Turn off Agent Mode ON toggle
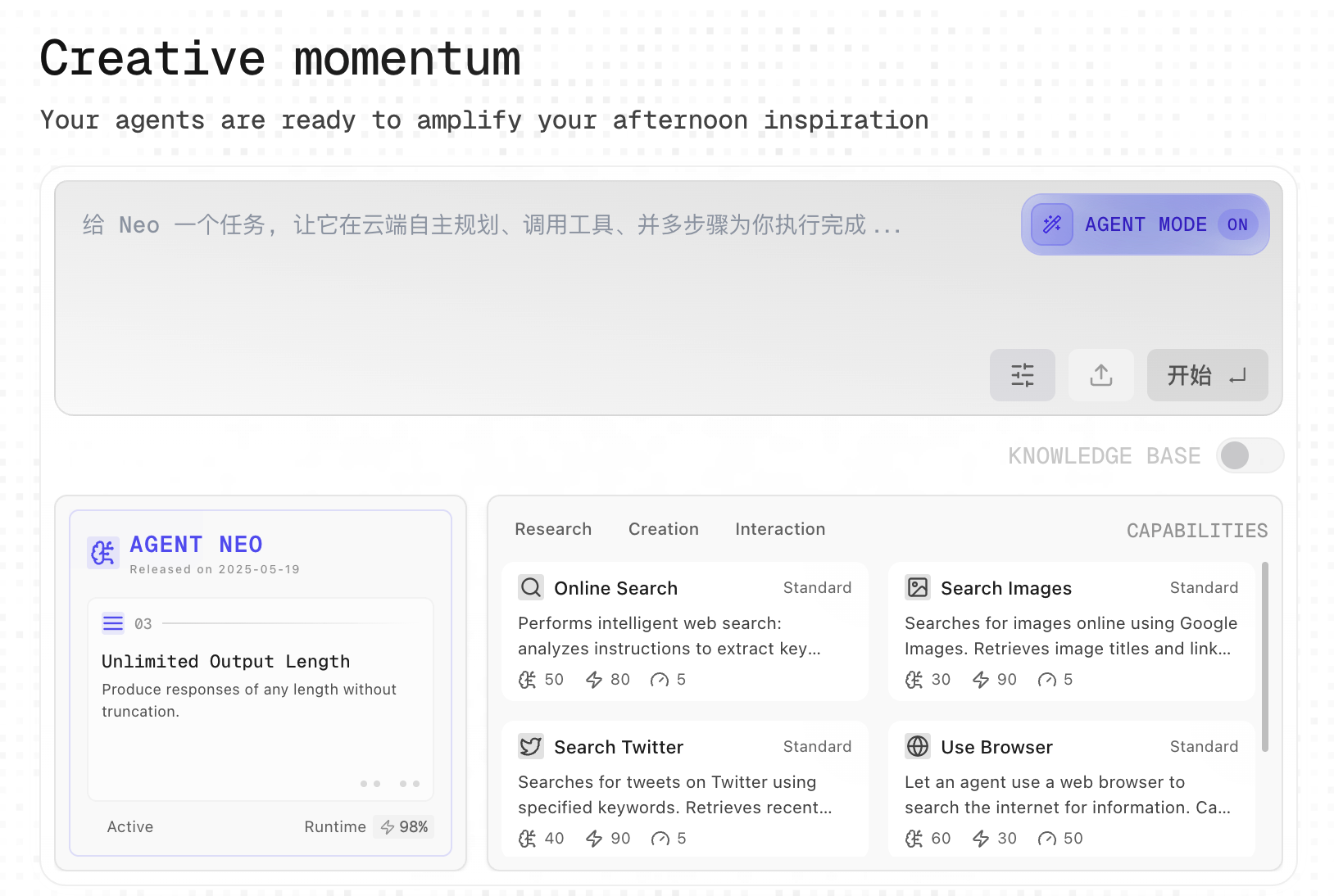Viewport: 1334px width, 896px height. click(1236, 224)
